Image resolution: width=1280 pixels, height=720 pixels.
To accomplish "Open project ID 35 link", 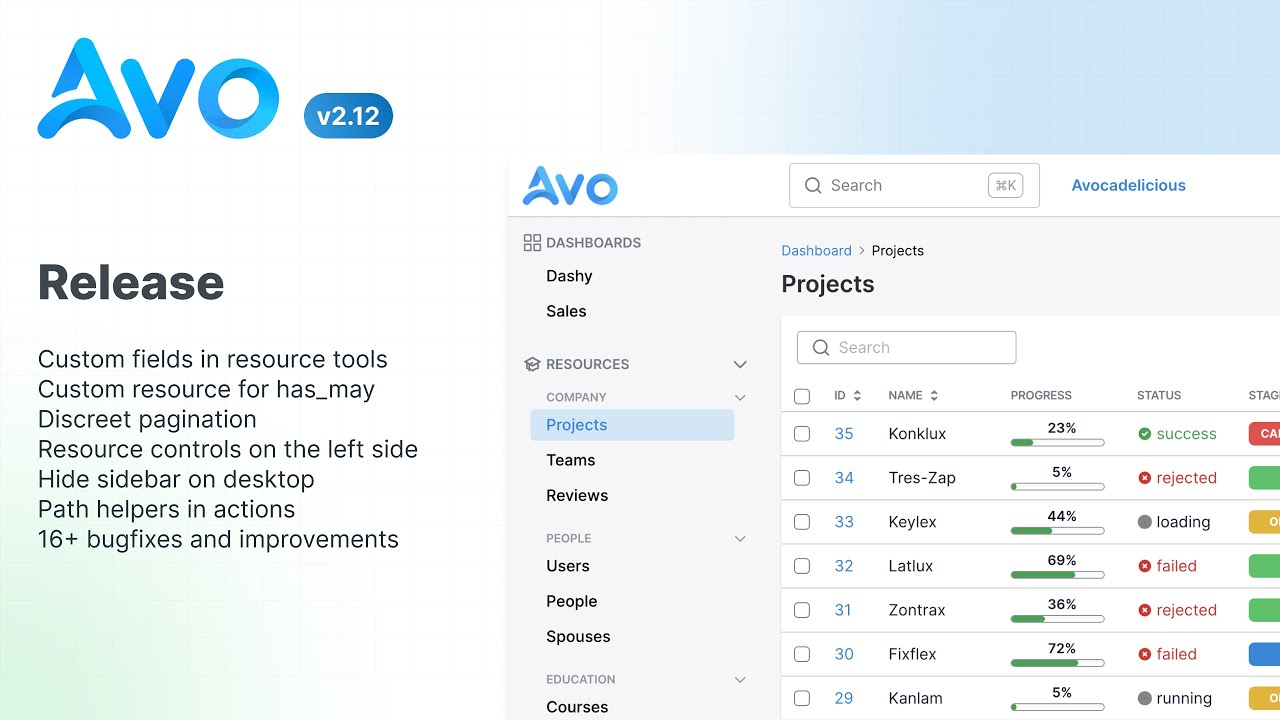I will click(x=844, y=434).
